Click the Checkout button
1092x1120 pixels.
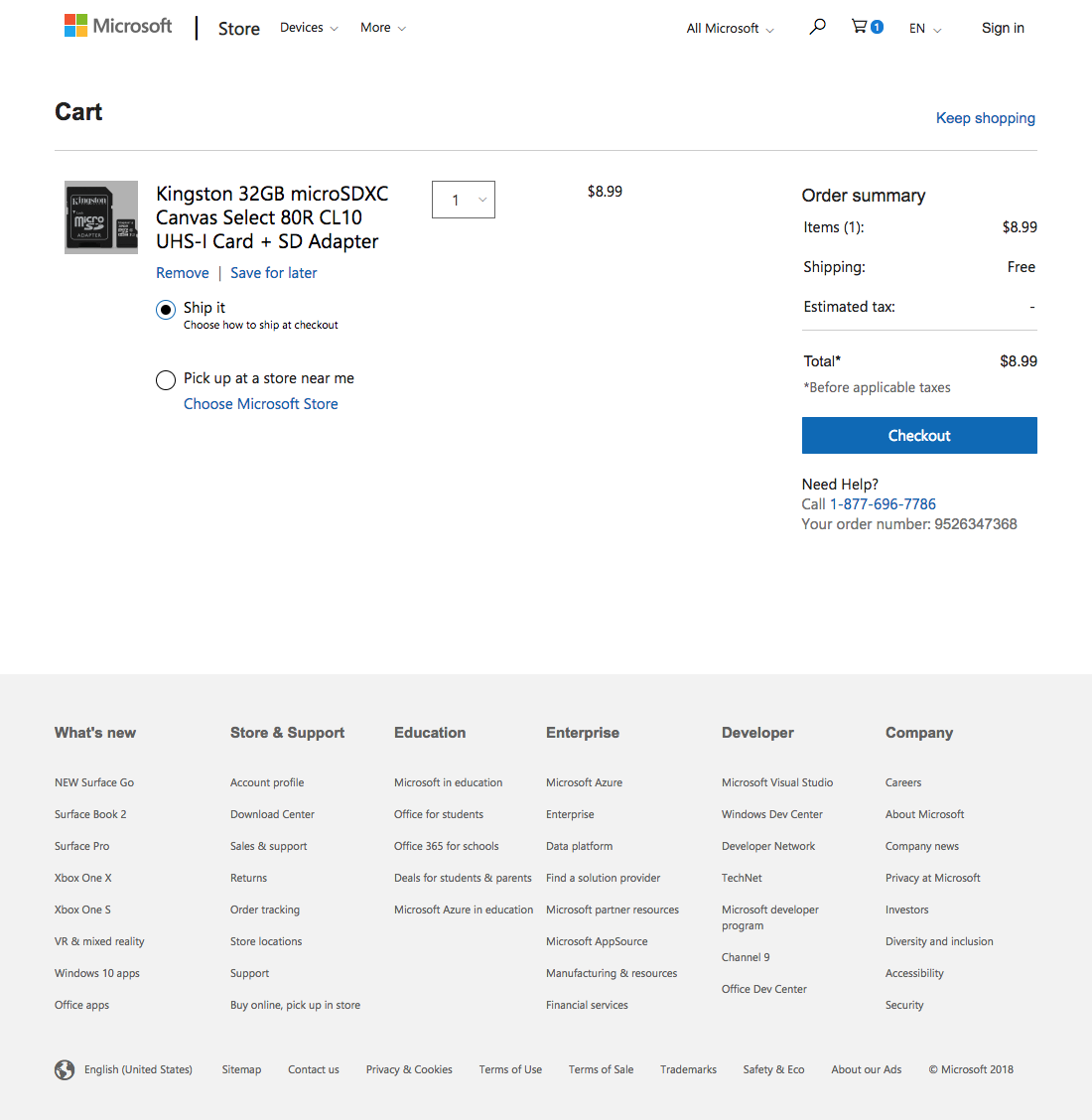(x=918, y=435)
